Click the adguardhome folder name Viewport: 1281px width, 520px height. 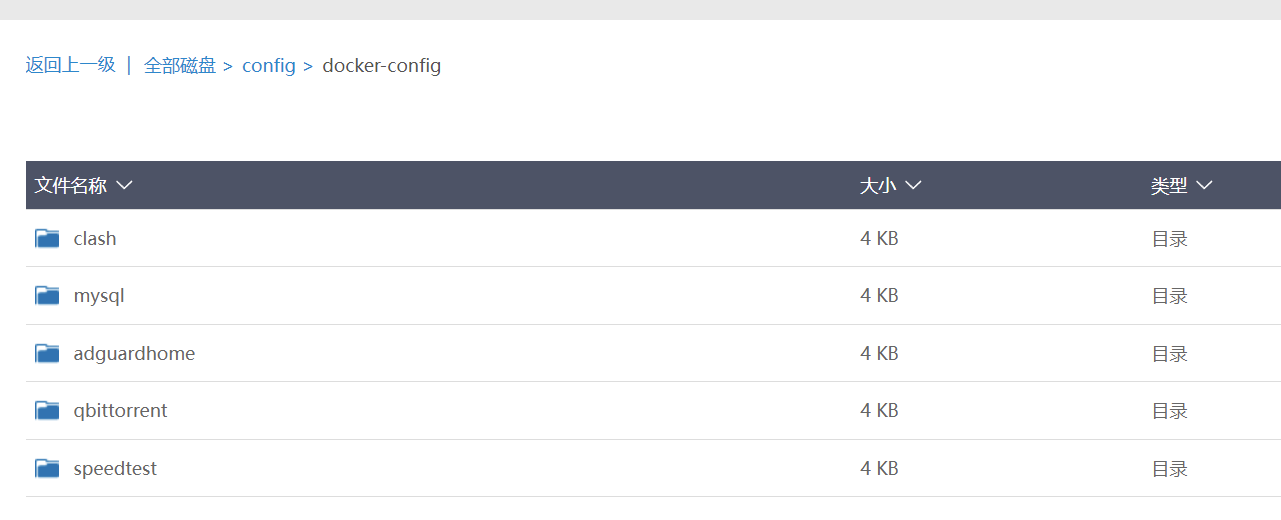[134, 354]
